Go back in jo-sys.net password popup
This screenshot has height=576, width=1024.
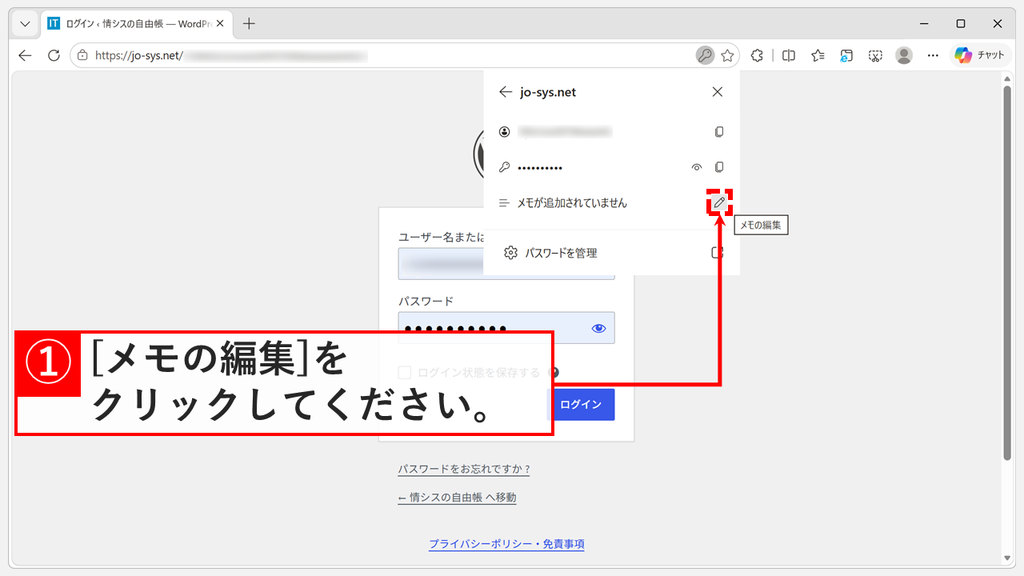(x=505, y=92)
